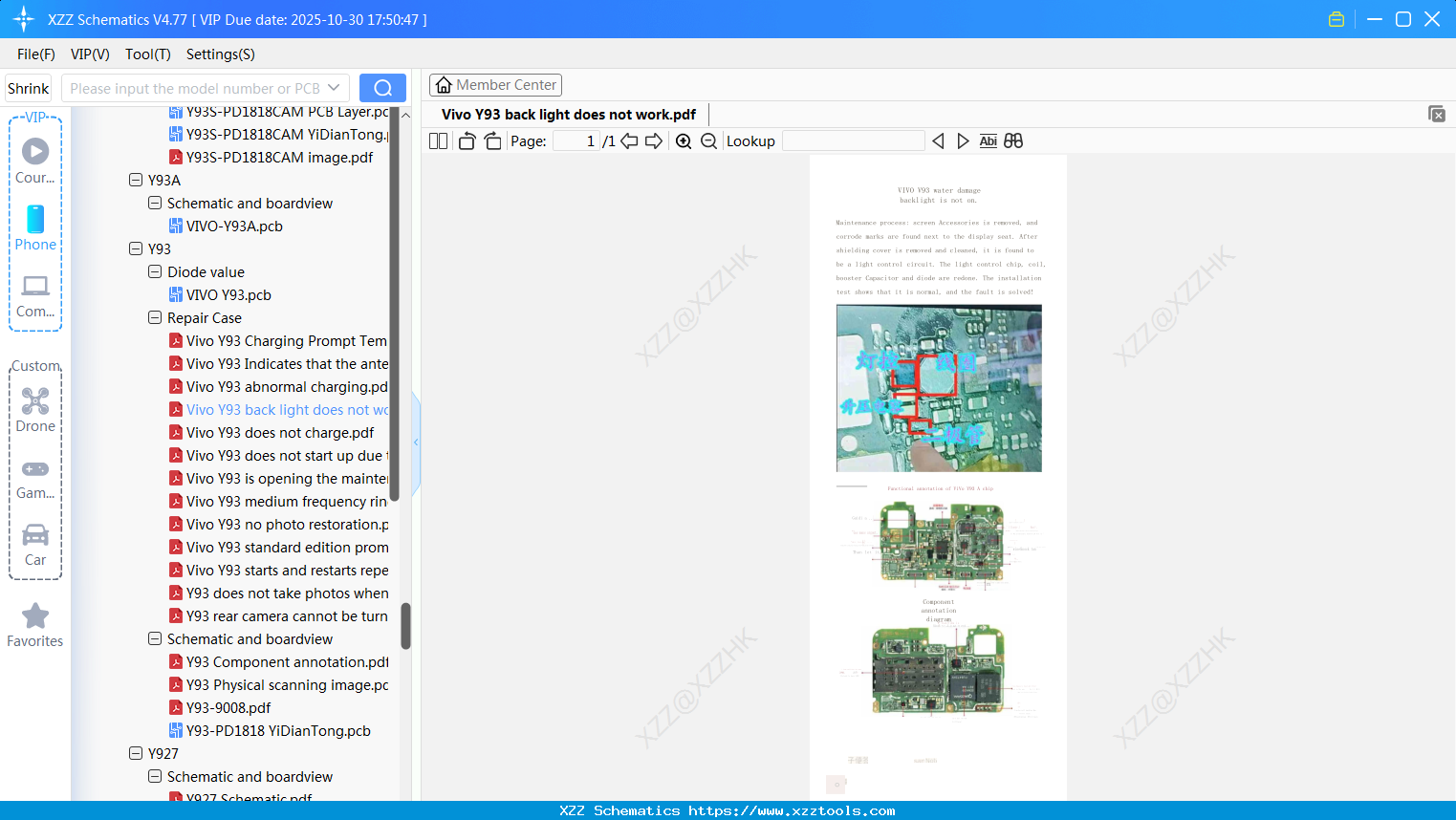Open Y93 rear camera cannot be turned file
The width and height of the screenshot is (1456, 820).
click(x=286, y=616)
